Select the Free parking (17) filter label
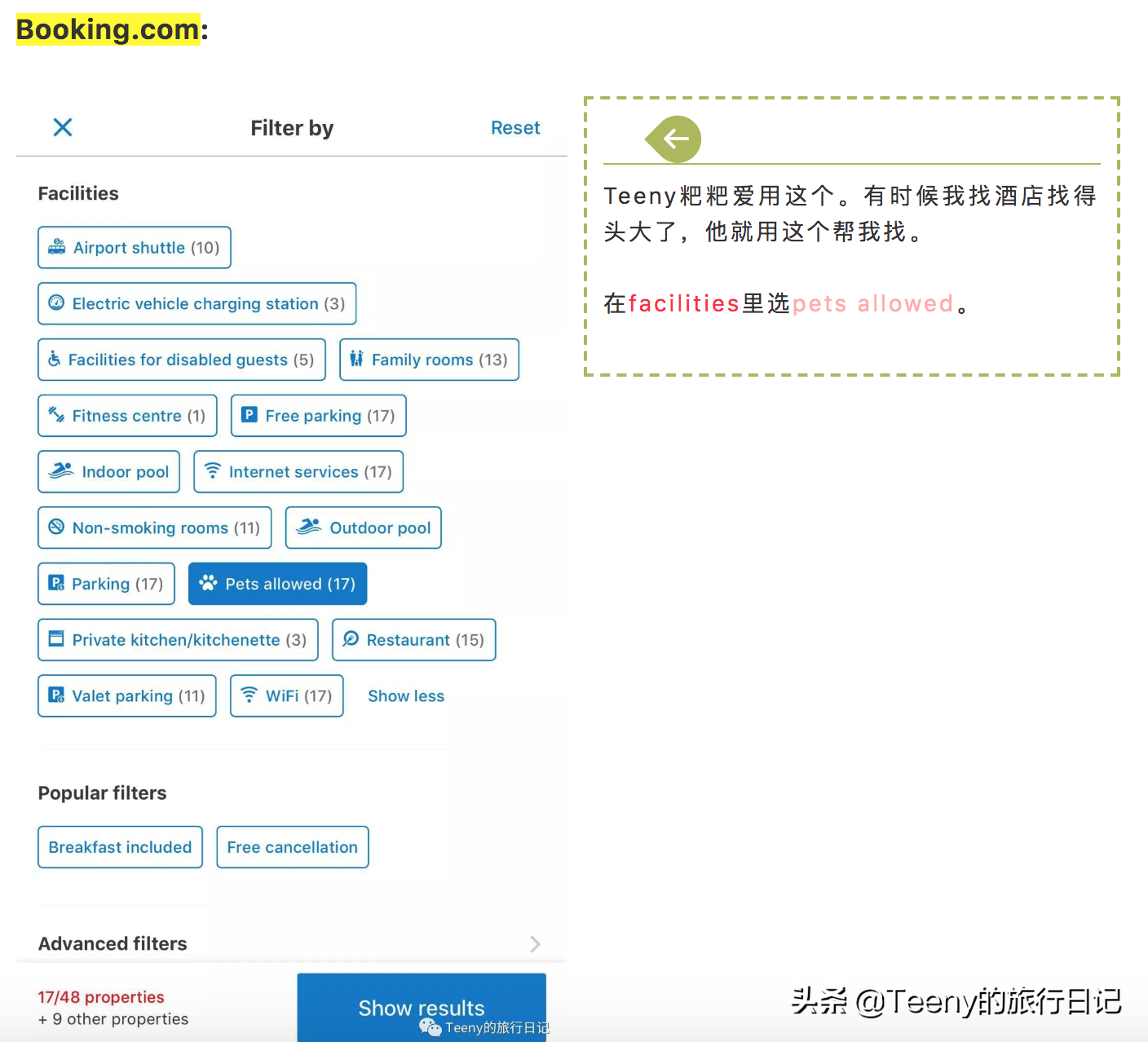The image size is (1148, 1042). [330, 416]
